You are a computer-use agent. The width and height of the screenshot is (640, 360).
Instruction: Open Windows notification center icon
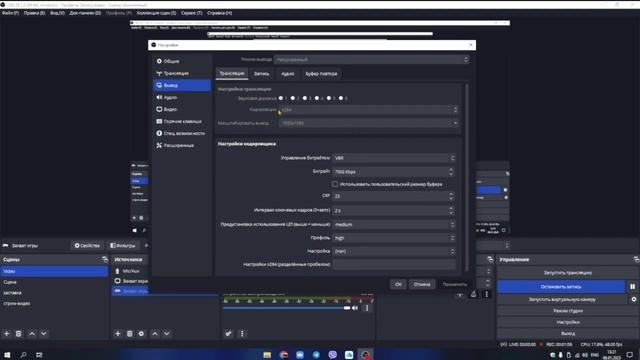coord(630,355)
